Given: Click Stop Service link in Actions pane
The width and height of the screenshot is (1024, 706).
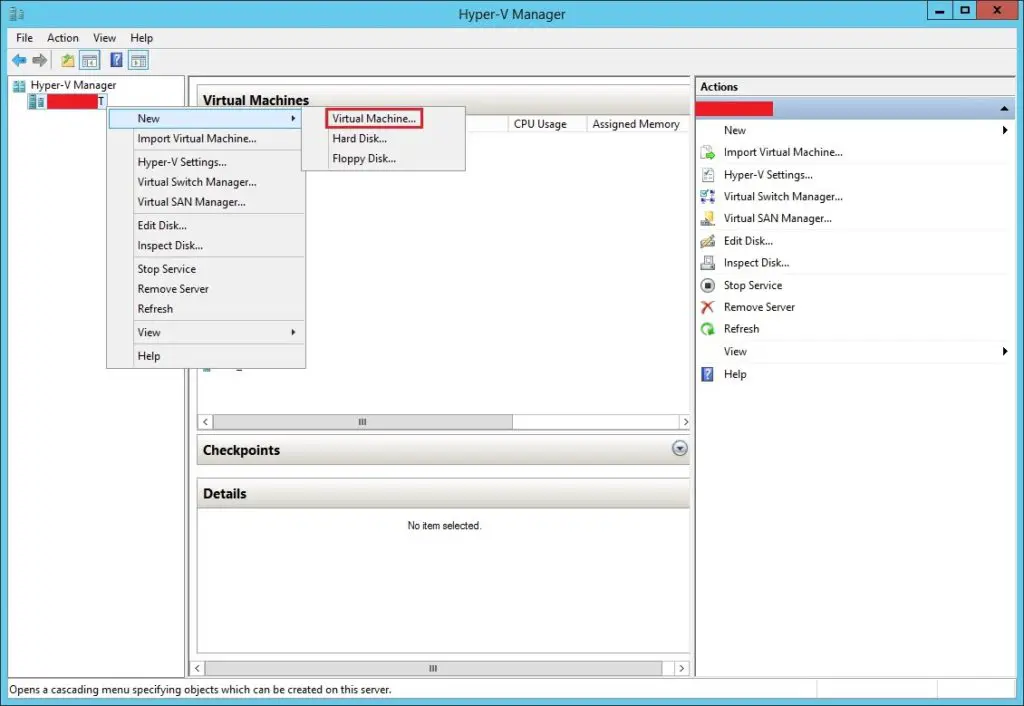Looking at the screenshot, I should click(753, 285).
